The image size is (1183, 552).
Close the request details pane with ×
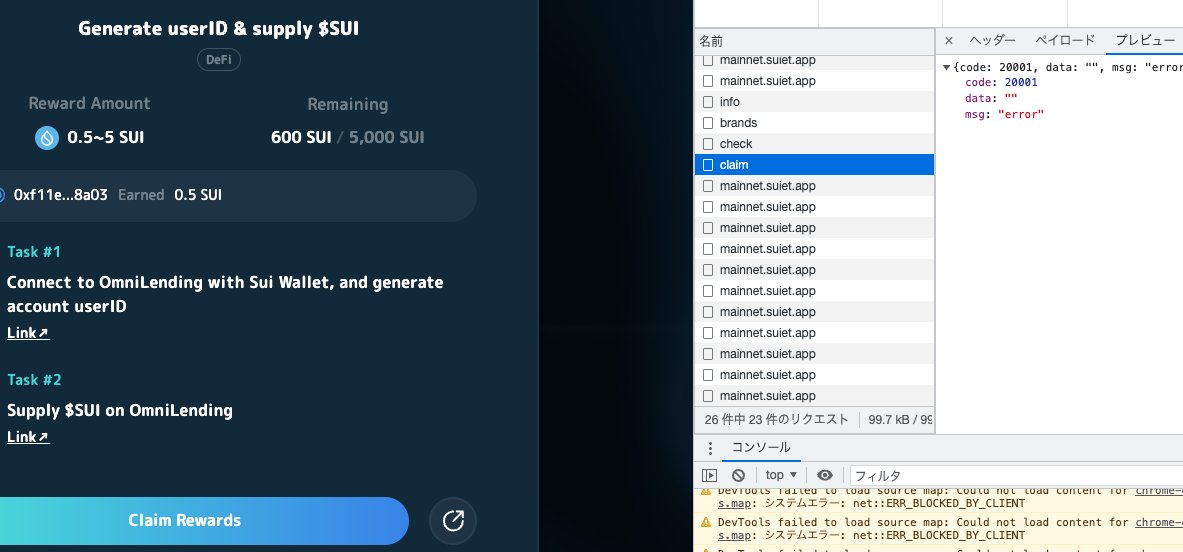[x=948, y=41]
